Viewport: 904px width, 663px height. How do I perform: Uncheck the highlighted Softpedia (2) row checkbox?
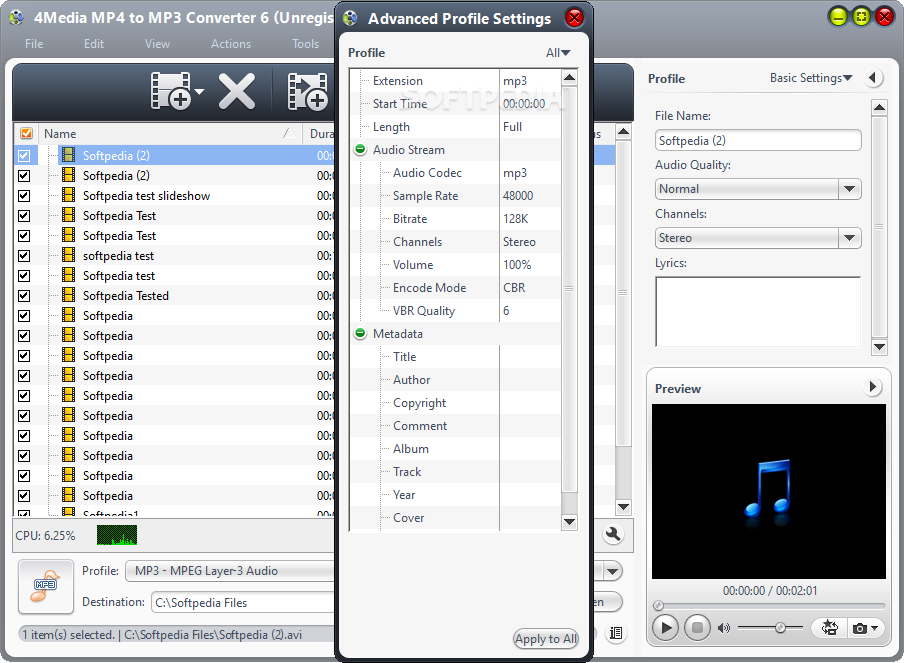click(x=24, y=156)
